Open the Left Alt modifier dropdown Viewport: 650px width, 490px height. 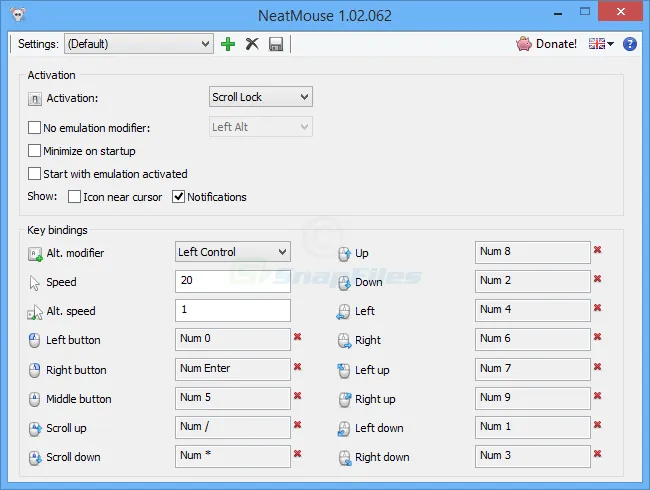[261, 127]
